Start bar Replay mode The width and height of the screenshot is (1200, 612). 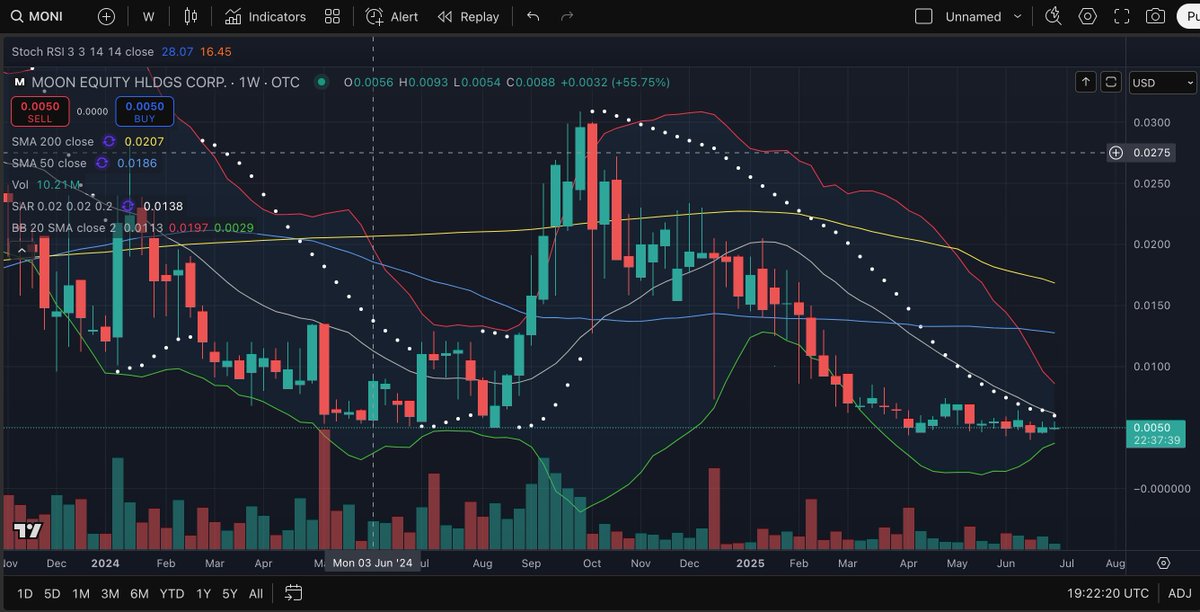(x=468, y=16)
